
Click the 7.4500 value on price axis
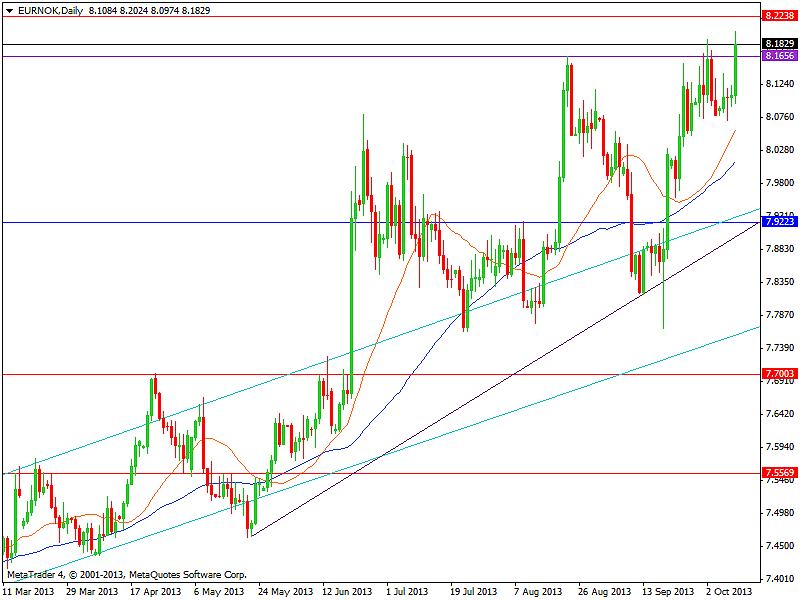coord(778,546)
